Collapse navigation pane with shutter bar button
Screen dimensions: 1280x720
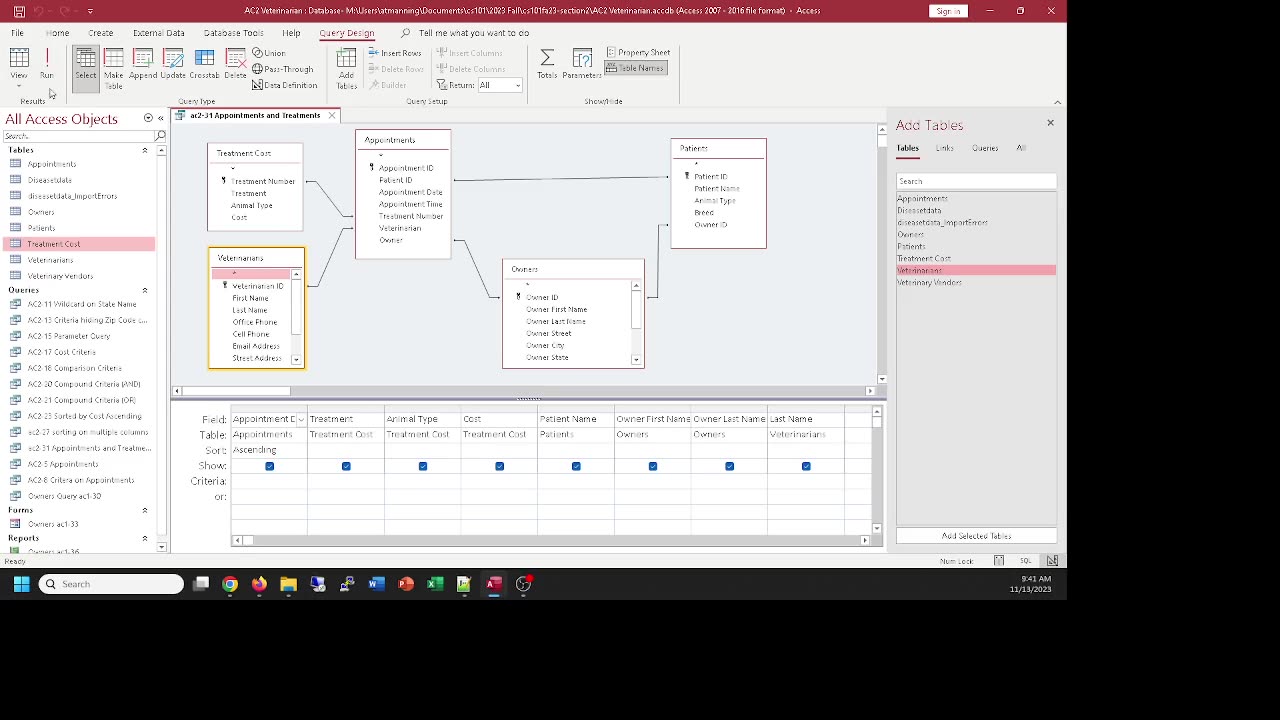tap(161, 118)
